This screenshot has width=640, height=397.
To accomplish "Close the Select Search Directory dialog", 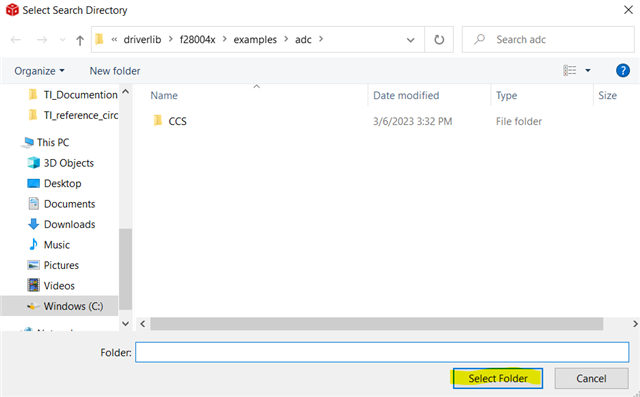I will 629,10.
